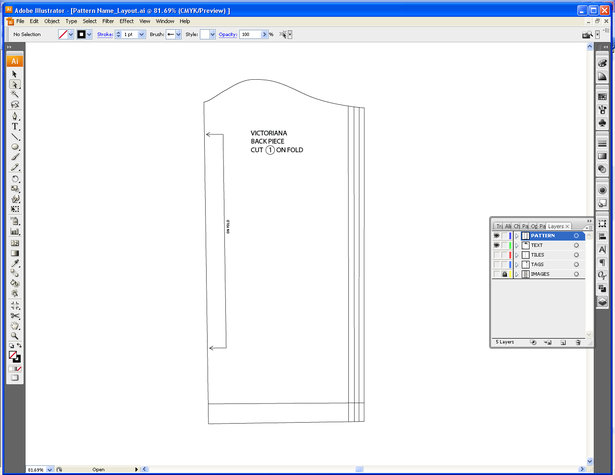Open the Window menu
The width and height of the screenshot is (615, 475).
(165, 21)
